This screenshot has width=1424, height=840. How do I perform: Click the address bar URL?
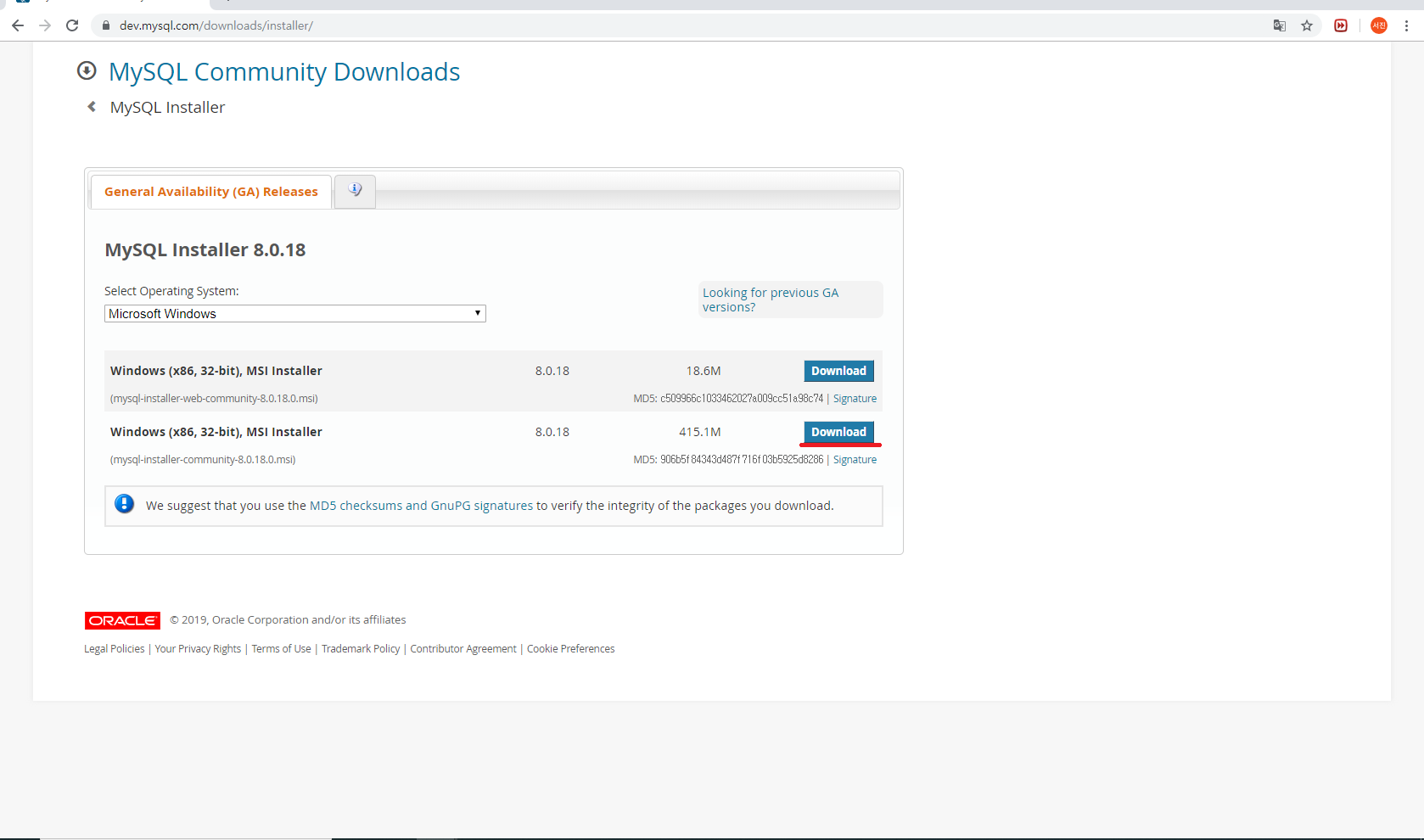click(216, 25)
